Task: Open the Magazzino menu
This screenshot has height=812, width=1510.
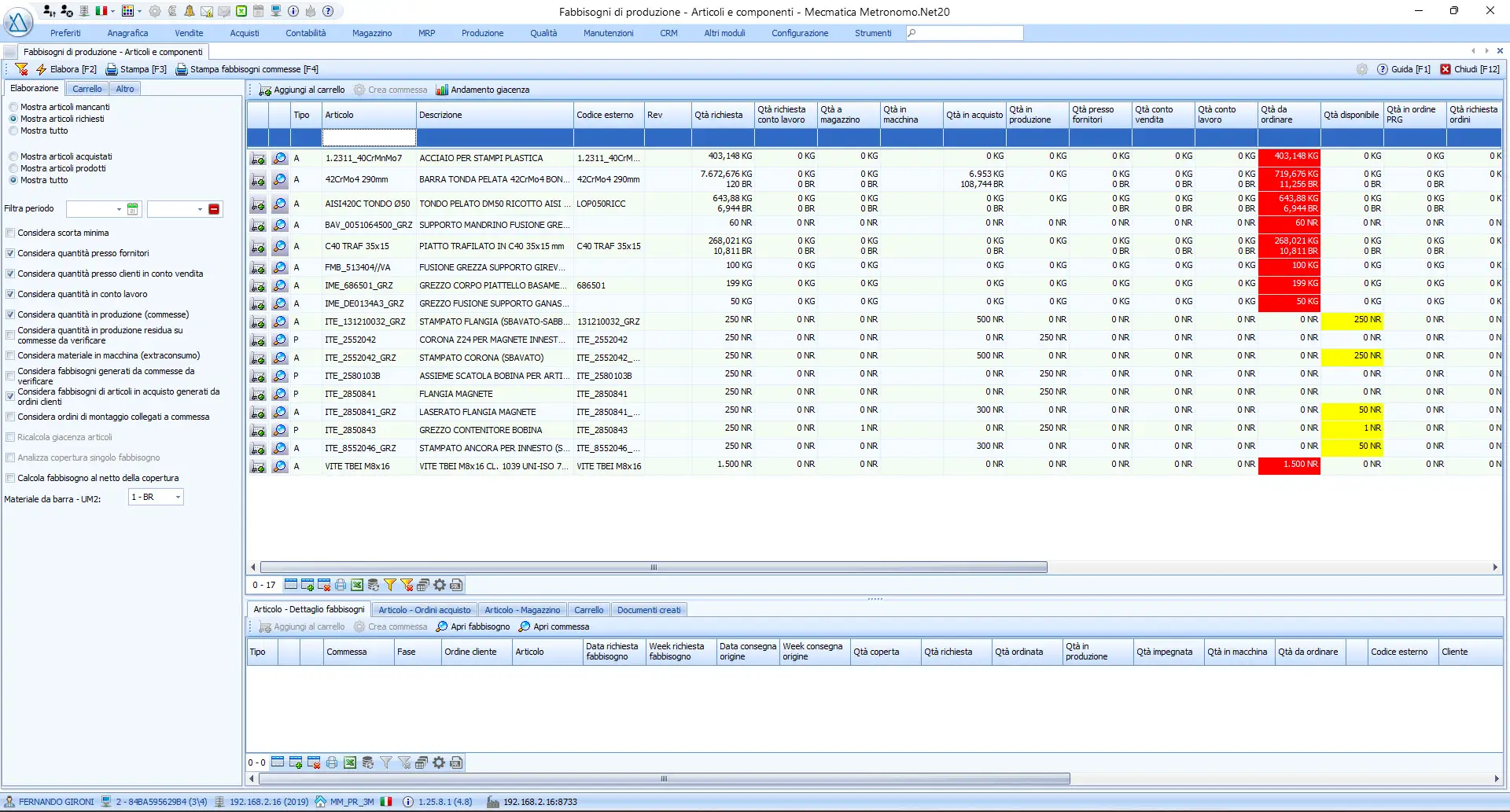Action: 372,33
